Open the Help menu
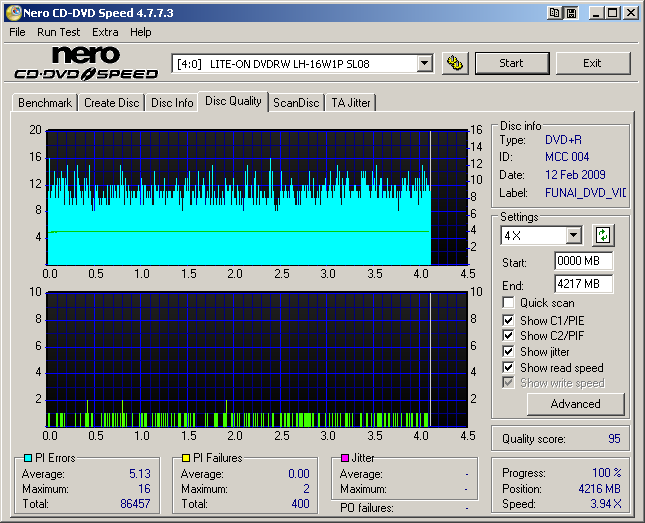 (141, 32)
